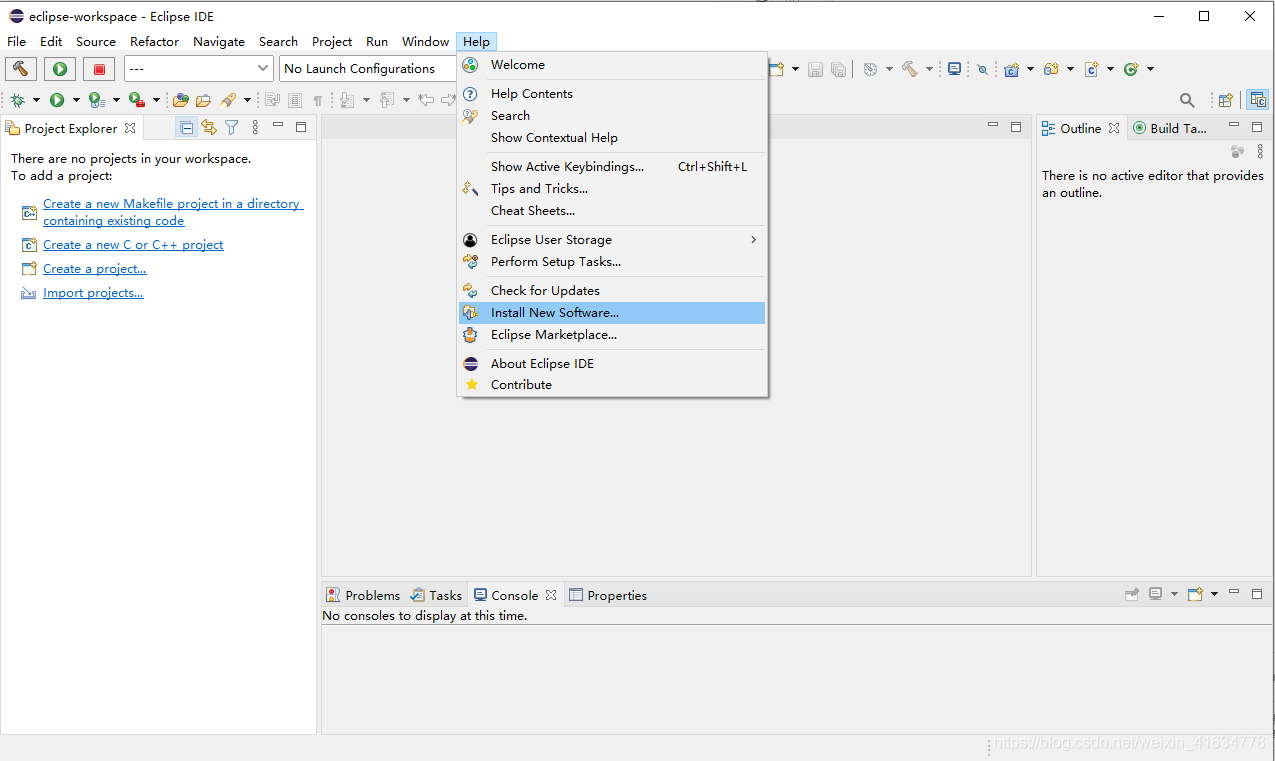Expand the Debug button dropdown arrow
Image resolution: width=1275 pixels, height=761 pixels.
click(36, 100)
